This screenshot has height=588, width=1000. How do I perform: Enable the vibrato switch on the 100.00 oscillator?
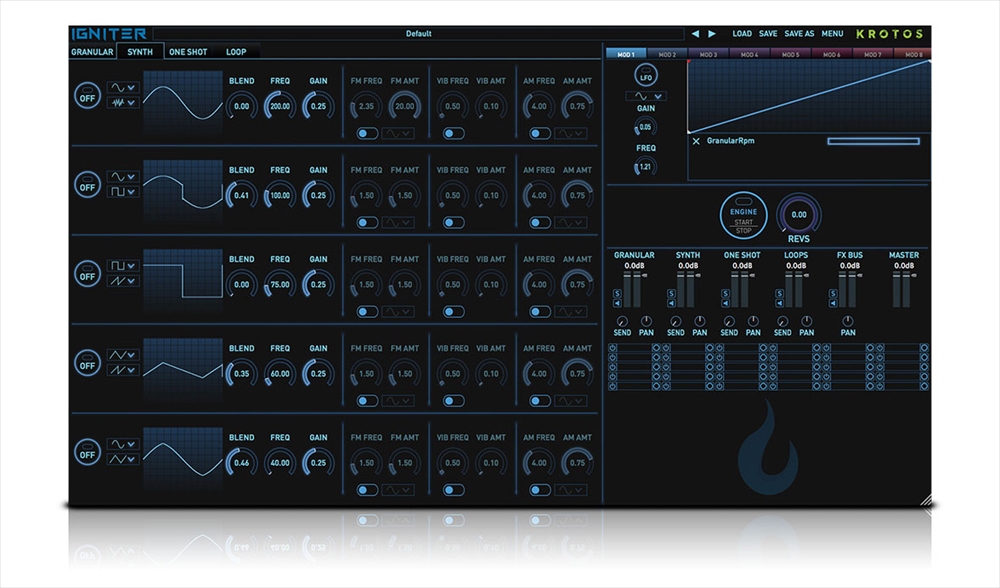tap(453, 223)
